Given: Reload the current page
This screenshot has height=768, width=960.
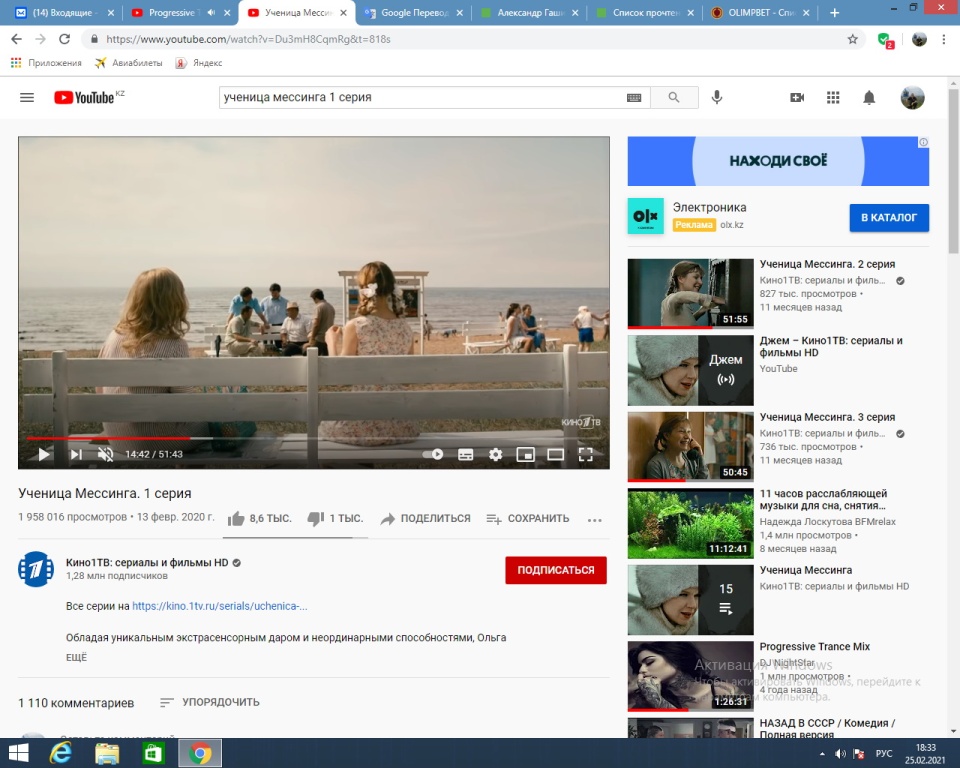Looking at the screenshot, I should click(x=64, y=39).
